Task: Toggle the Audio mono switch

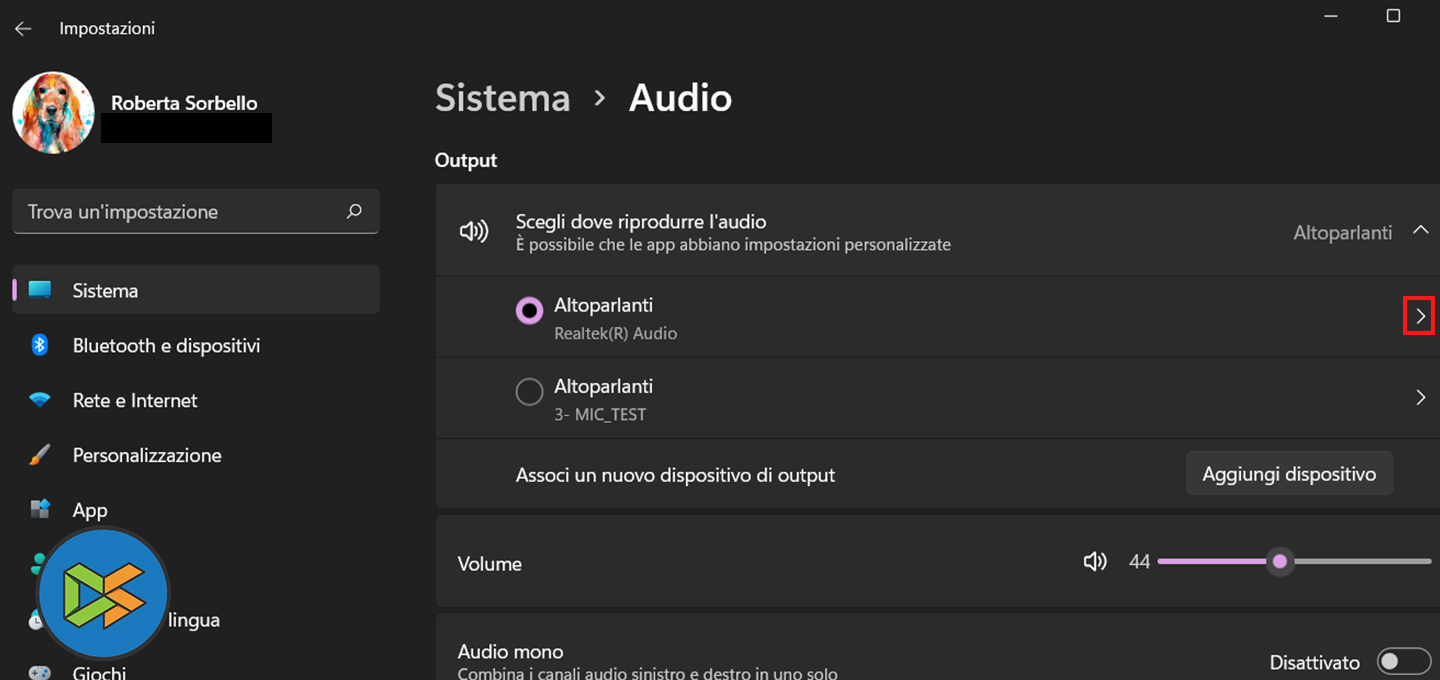Action: 1403,662
